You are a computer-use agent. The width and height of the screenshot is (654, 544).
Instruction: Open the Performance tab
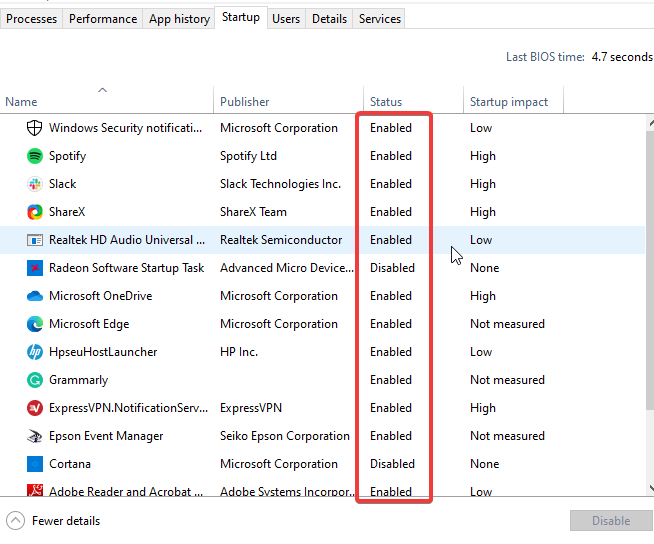click(103, 19)
